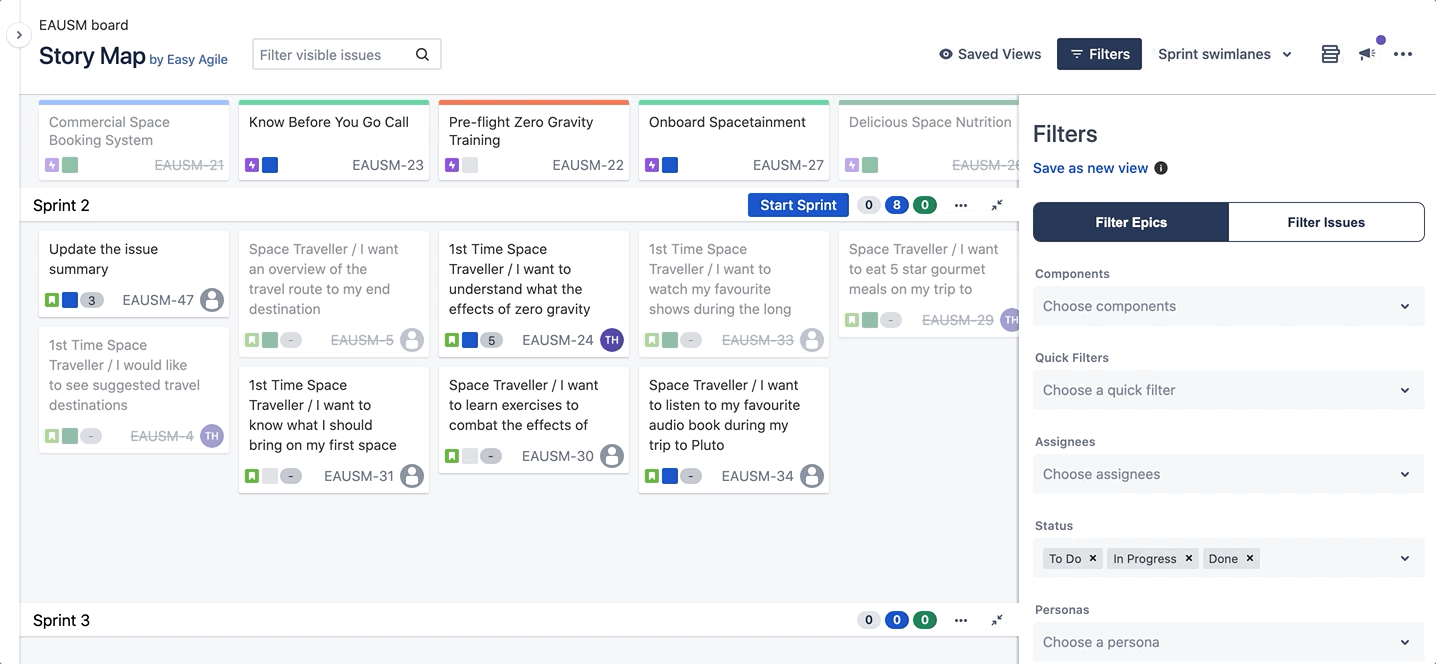Open Choose a quick filter dropdown

[1228, 390]
